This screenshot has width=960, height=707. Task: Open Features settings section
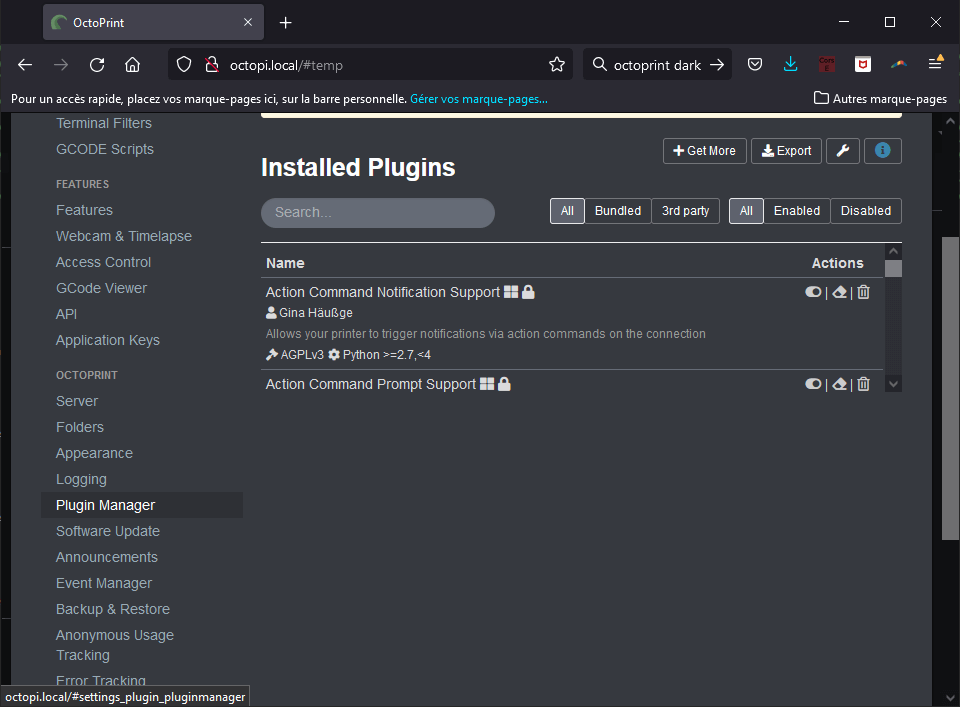tap(84, 211)
